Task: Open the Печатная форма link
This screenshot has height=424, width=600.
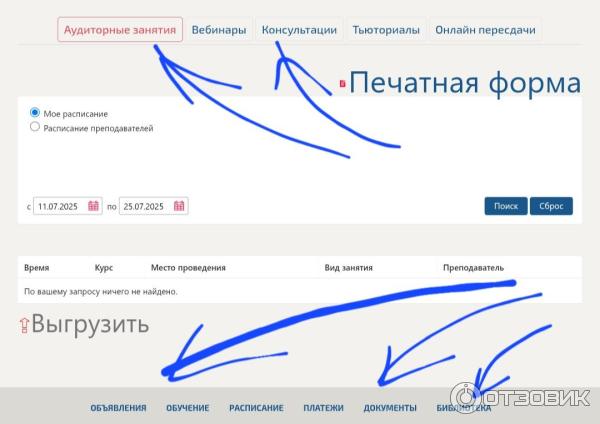Action: [465, 82]
